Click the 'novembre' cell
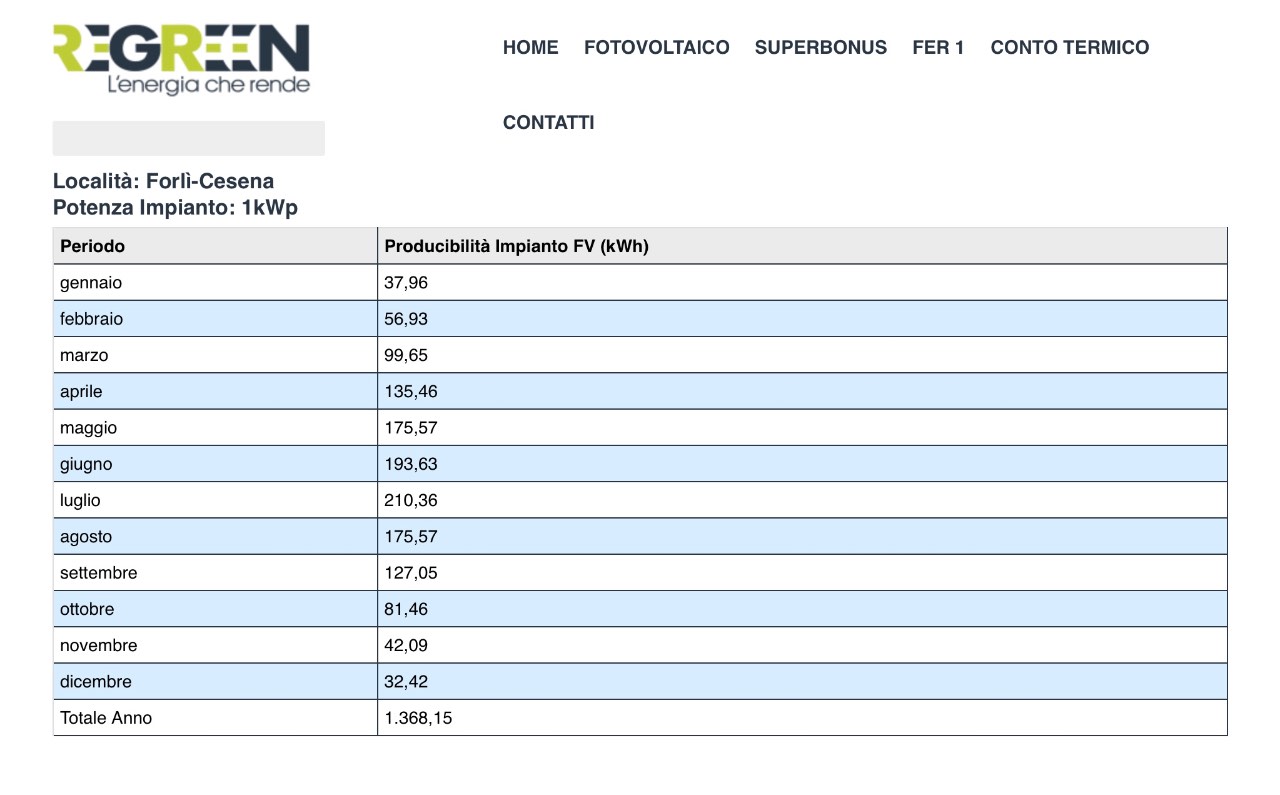This screenshot has height=795, width=1280. (x=215, y=645)
